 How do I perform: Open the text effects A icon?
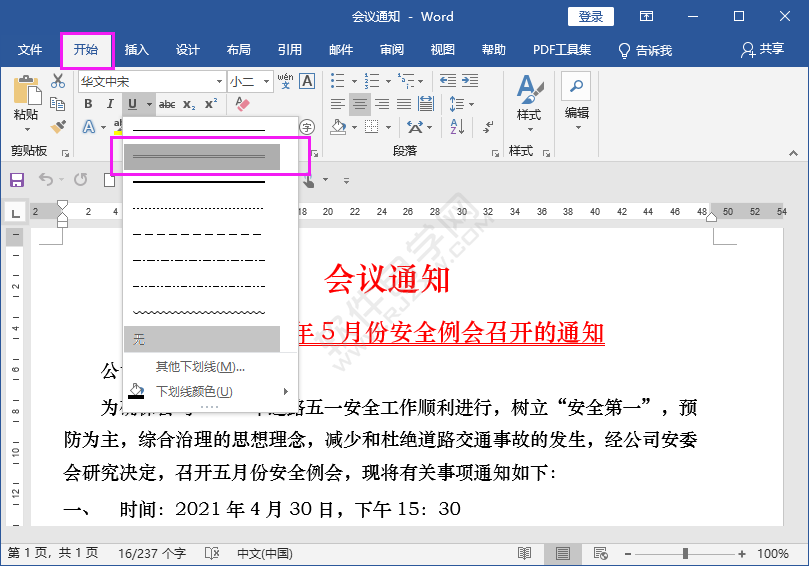coord(89,126)
